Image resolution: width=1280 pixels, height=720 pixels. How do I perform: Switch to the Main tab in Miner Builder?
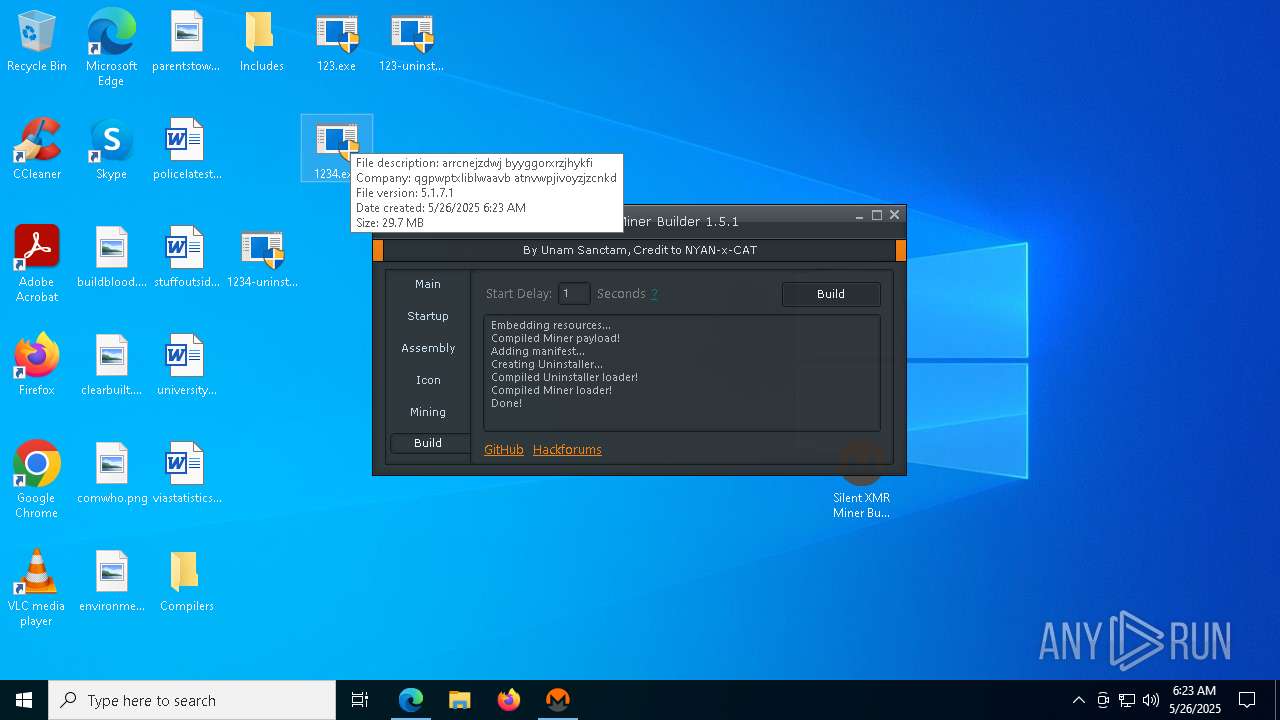pos(428,284)
